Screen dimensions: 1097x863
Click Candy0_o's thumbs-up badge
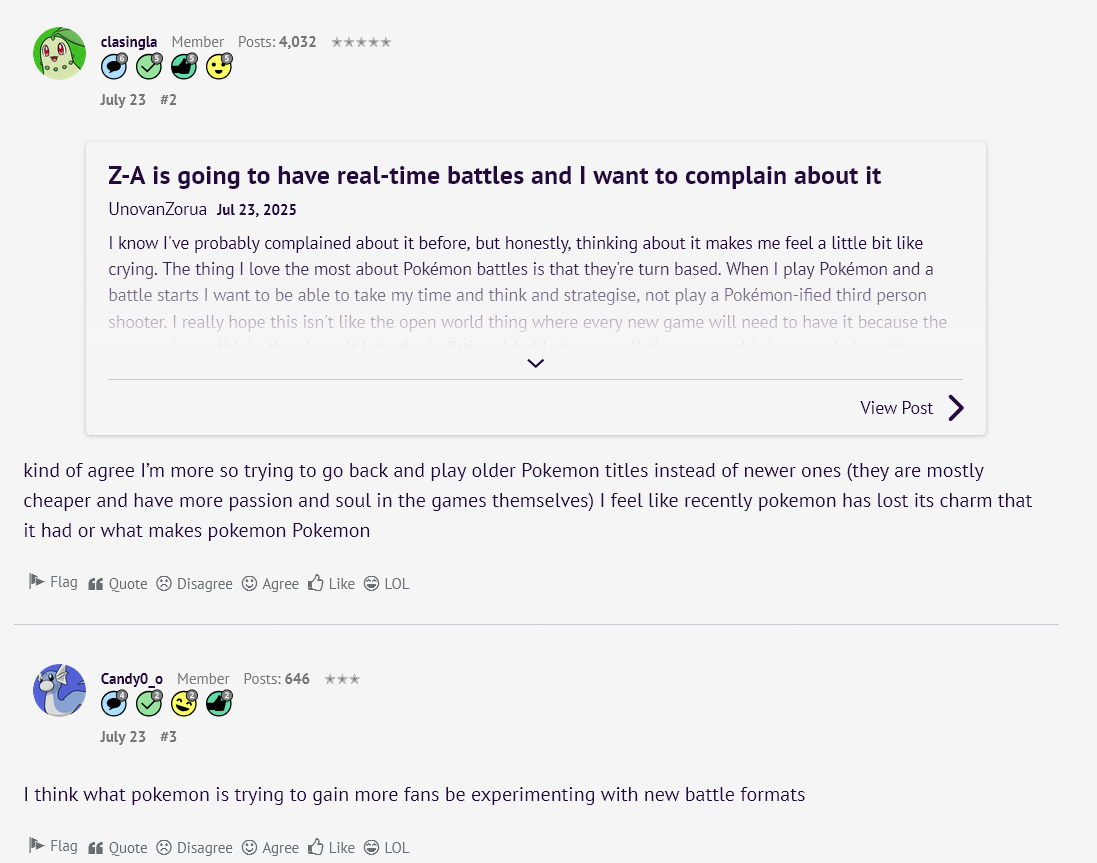[x=219, y=704]
